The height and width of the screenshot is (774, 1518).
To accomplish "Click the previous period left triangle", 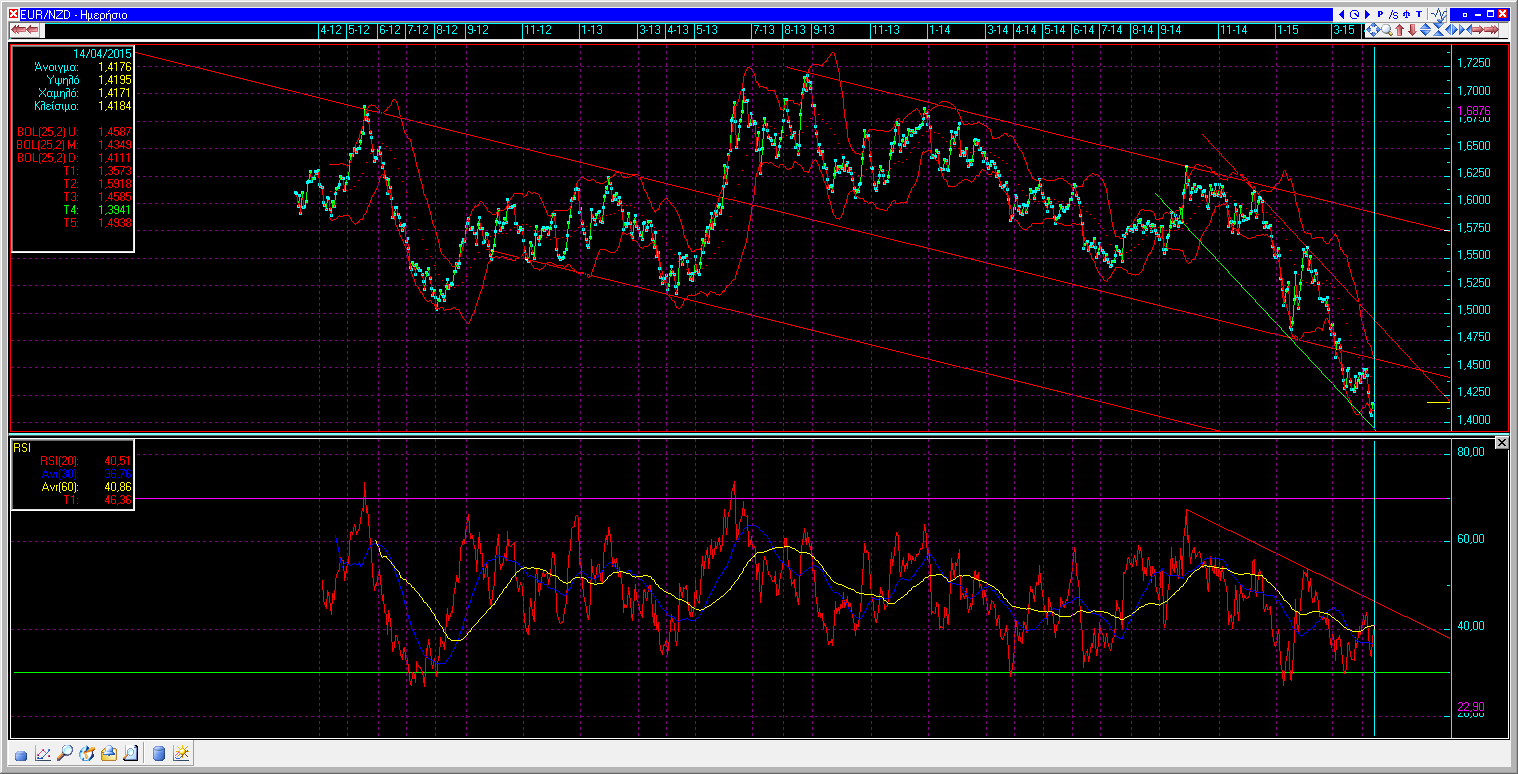I will pyautogui.click(x=1342, y=14).
